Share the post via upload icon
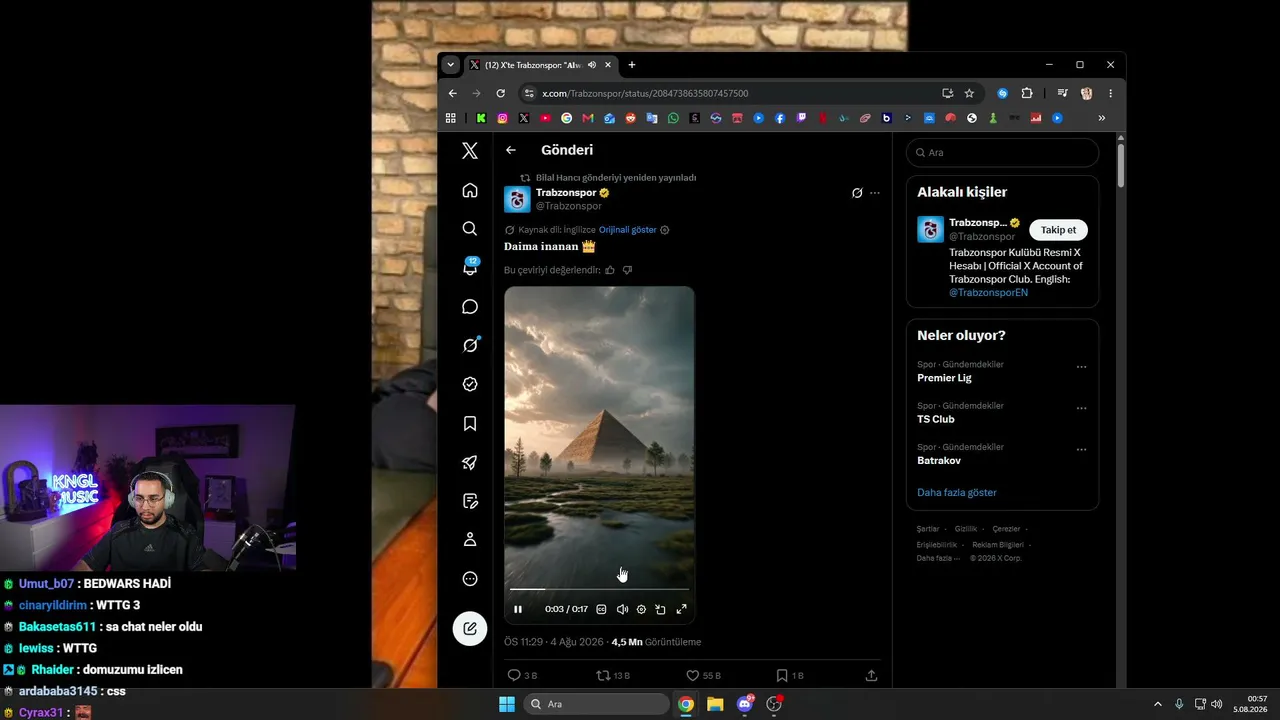 pos(871,676)
